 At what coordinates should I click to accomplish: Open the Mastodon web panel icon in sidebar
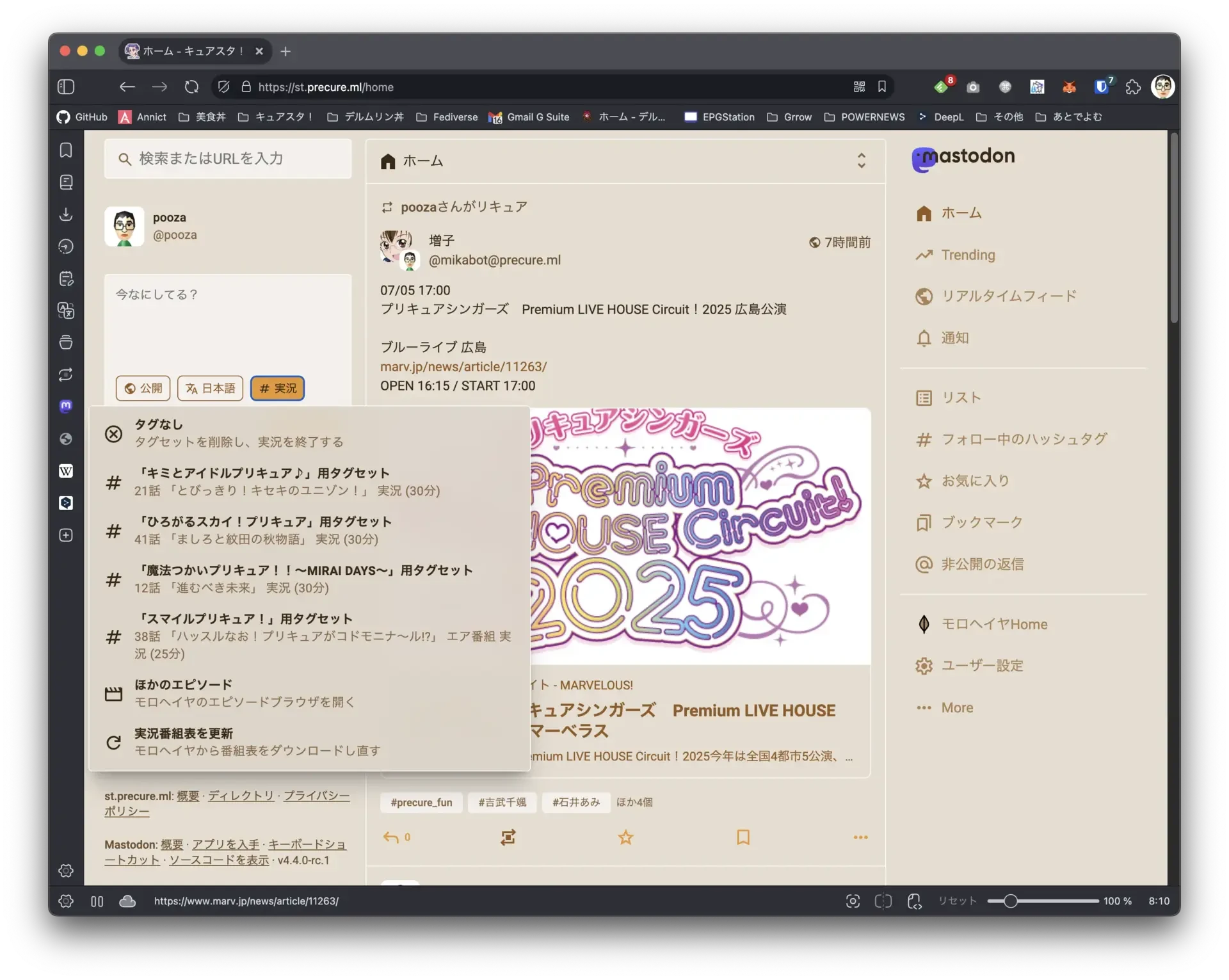[x=66, y=406]
